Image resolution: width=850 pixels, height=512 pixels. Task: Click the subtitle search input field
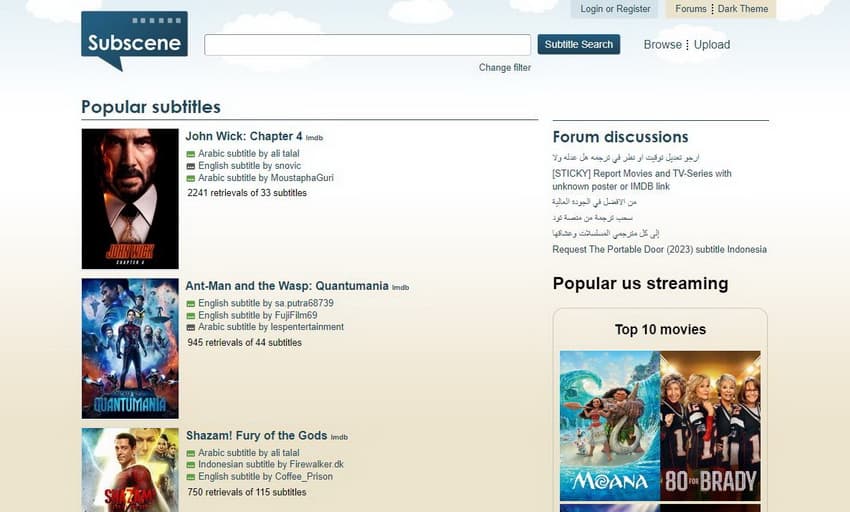click(x=368, y=44)
